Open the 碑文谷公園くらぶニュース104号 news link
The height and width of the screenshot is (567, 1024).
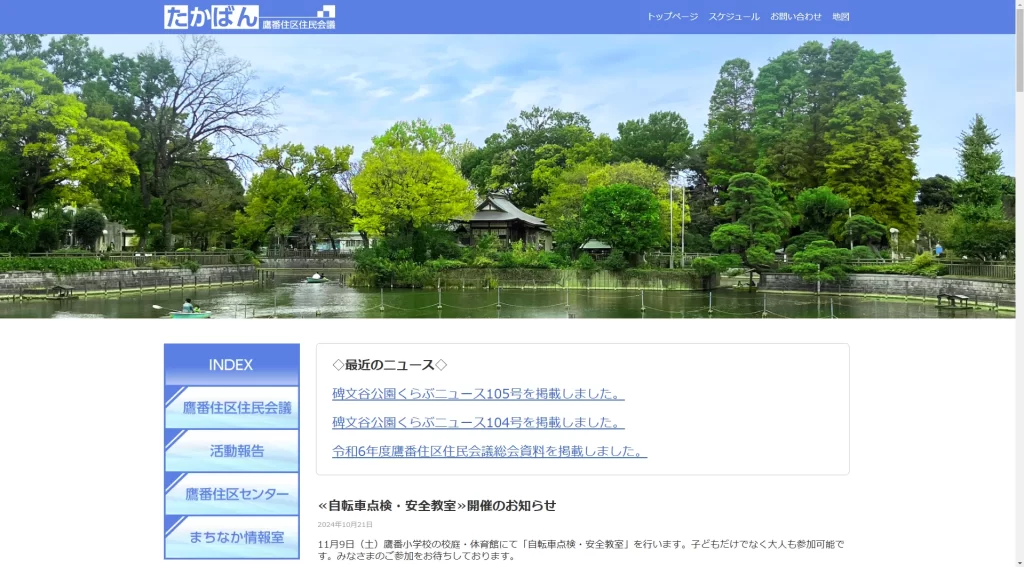[478, 423]
